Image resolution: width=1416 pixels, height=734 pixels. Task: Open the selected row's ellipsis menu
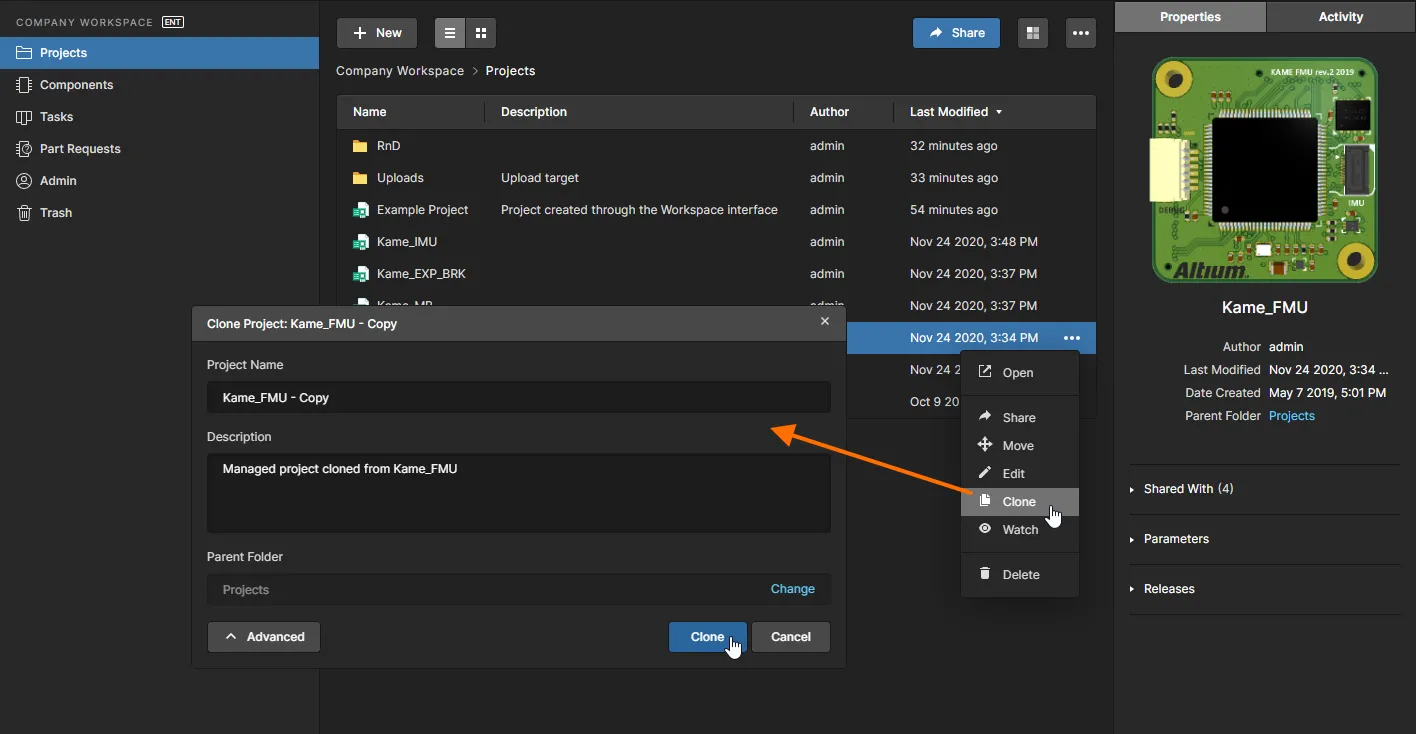click(x=1072, y=338)
